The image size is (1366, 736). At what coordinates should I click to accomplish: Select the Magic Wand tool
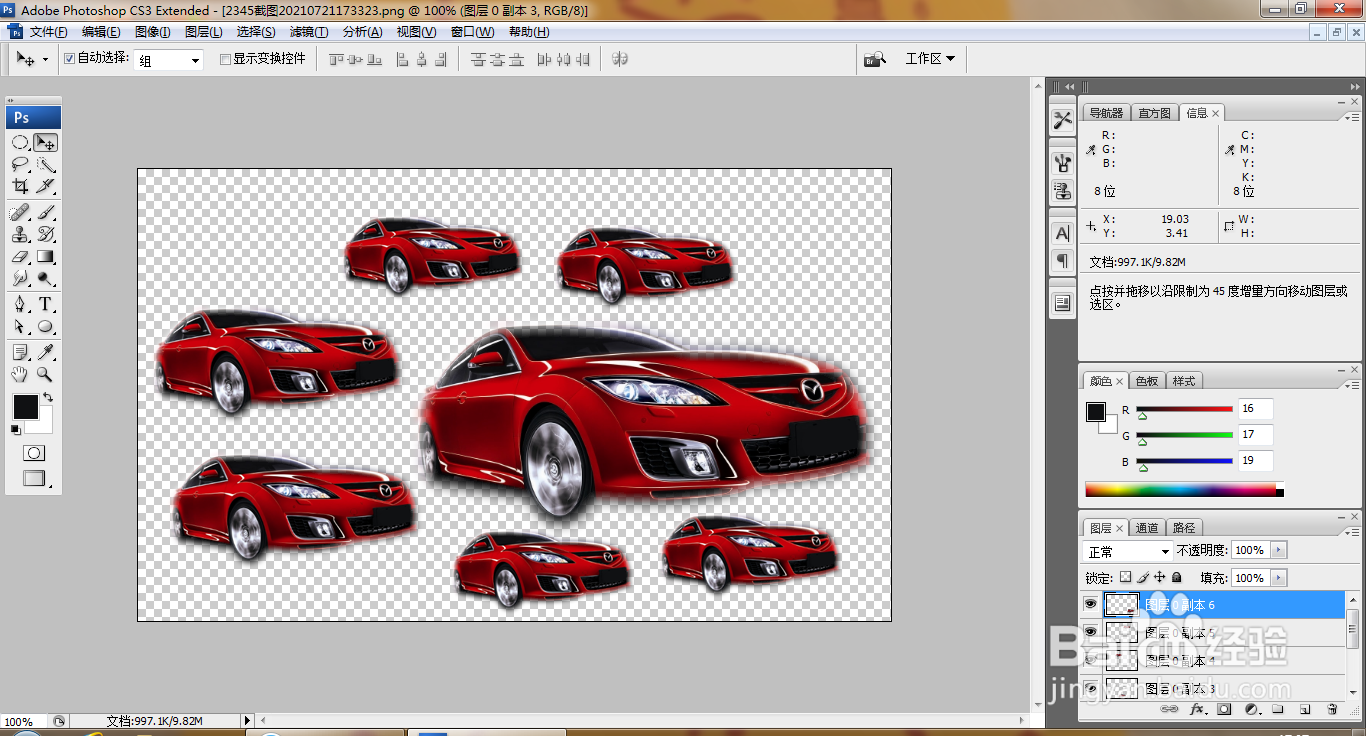pos(46,165)
